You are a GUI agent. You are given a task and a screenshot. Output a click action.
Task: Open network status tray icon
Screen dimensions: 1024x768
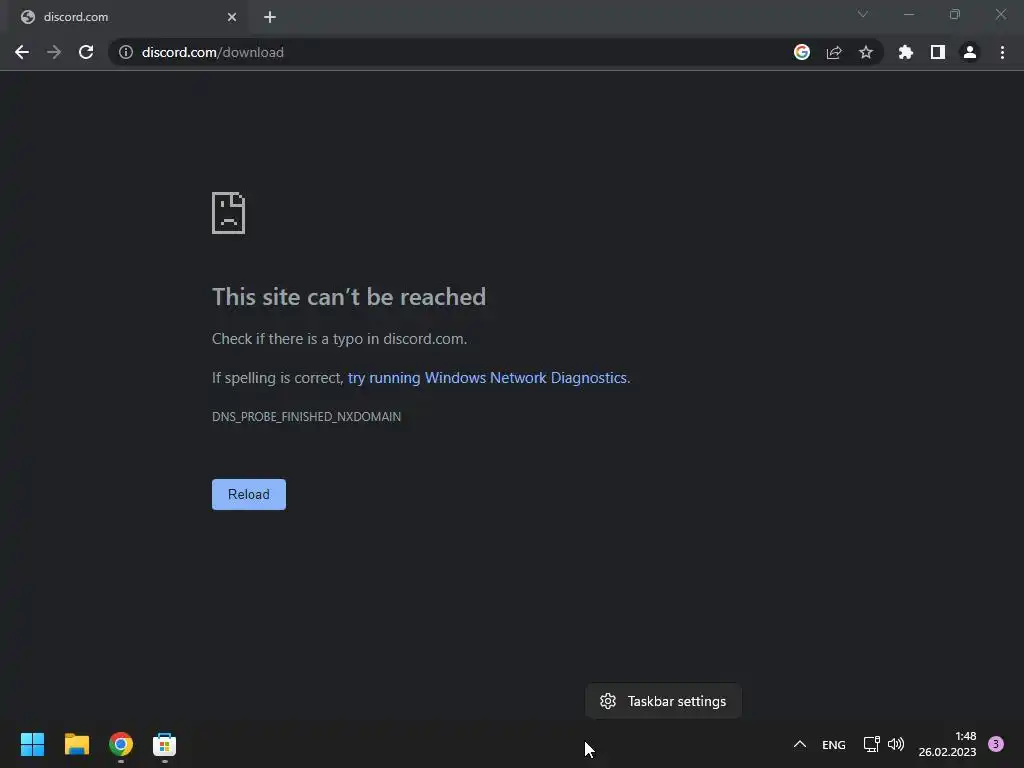coord(872,744)
